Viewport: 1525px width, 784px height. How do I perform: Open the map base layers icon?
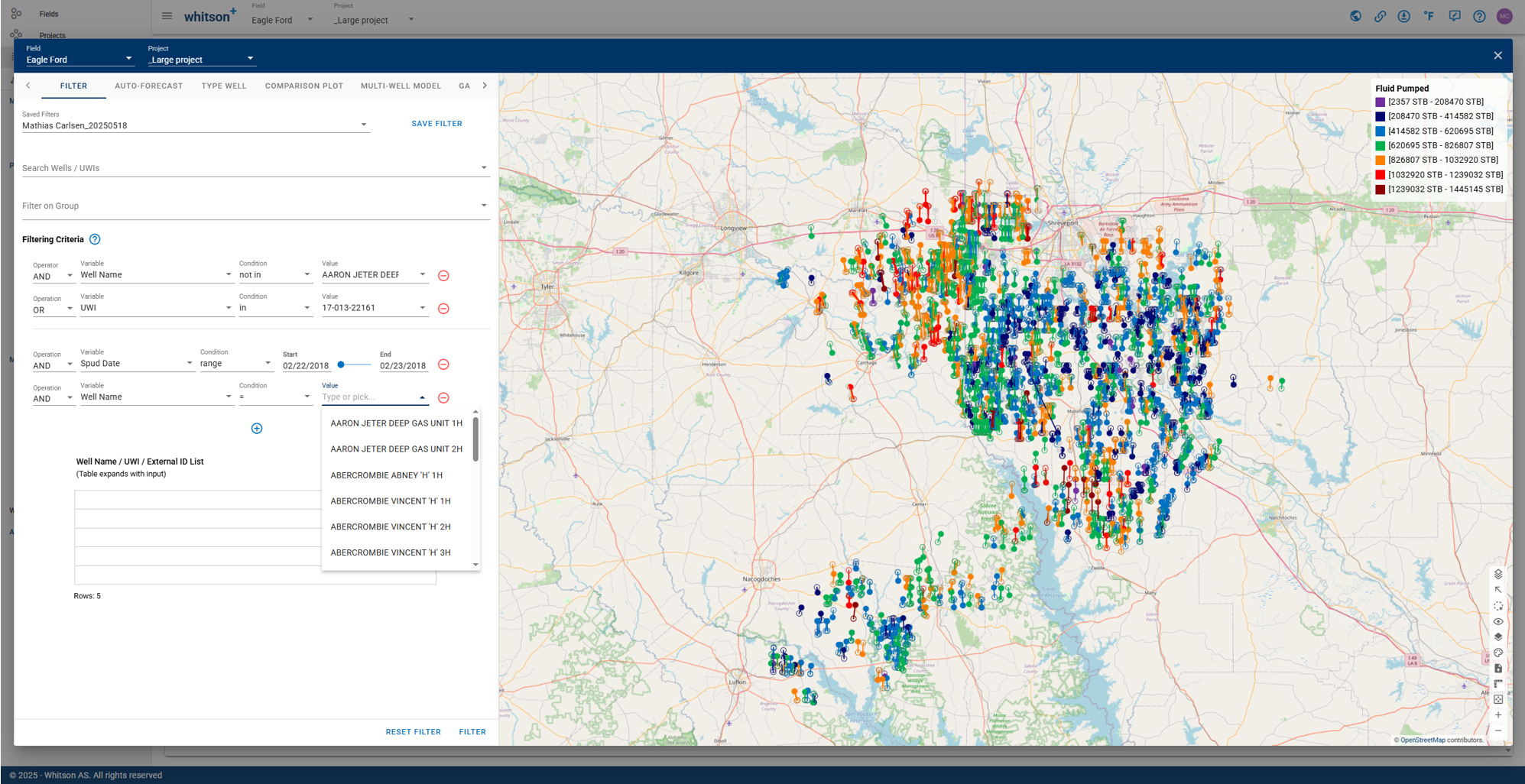[x=1498, y=574]
